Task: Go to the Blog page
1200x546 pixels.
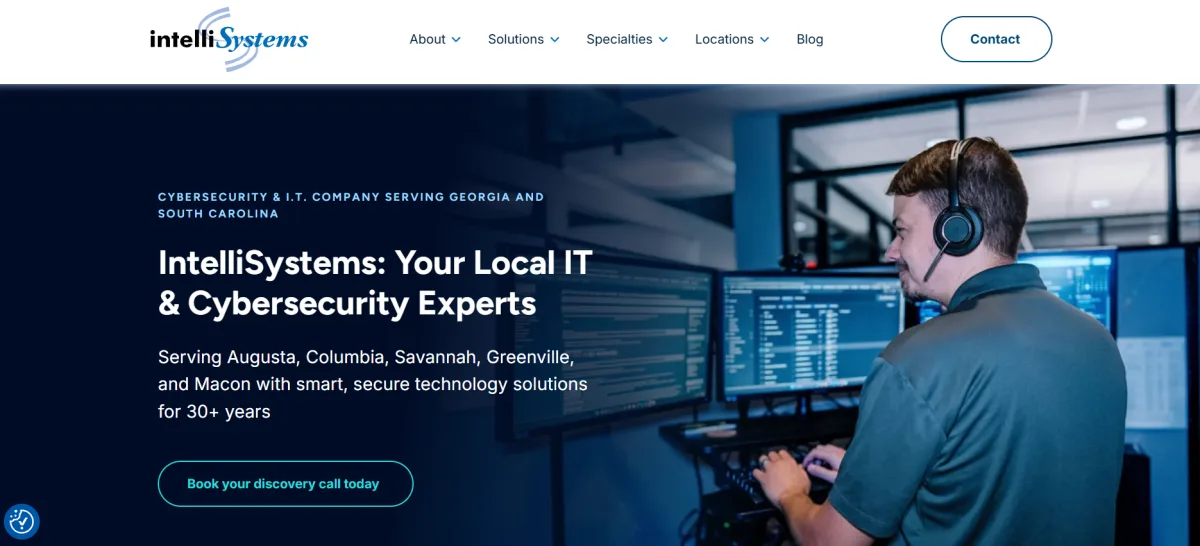Action: pos(810,39)
